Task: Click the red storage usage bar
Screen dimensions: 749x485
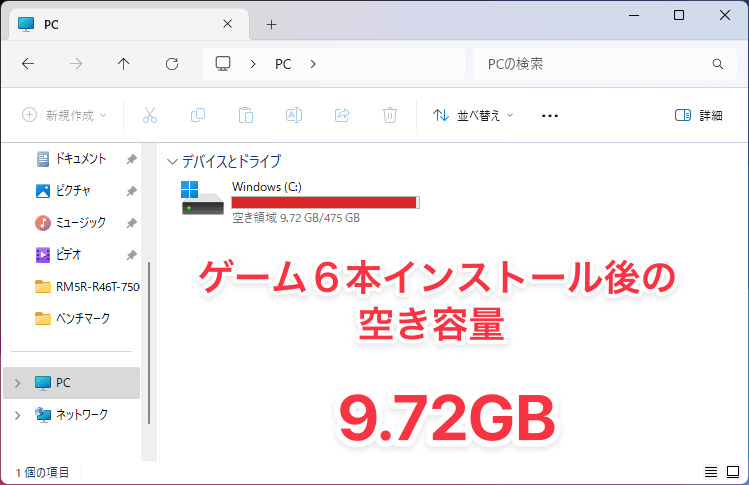Action: pos(325,203)
